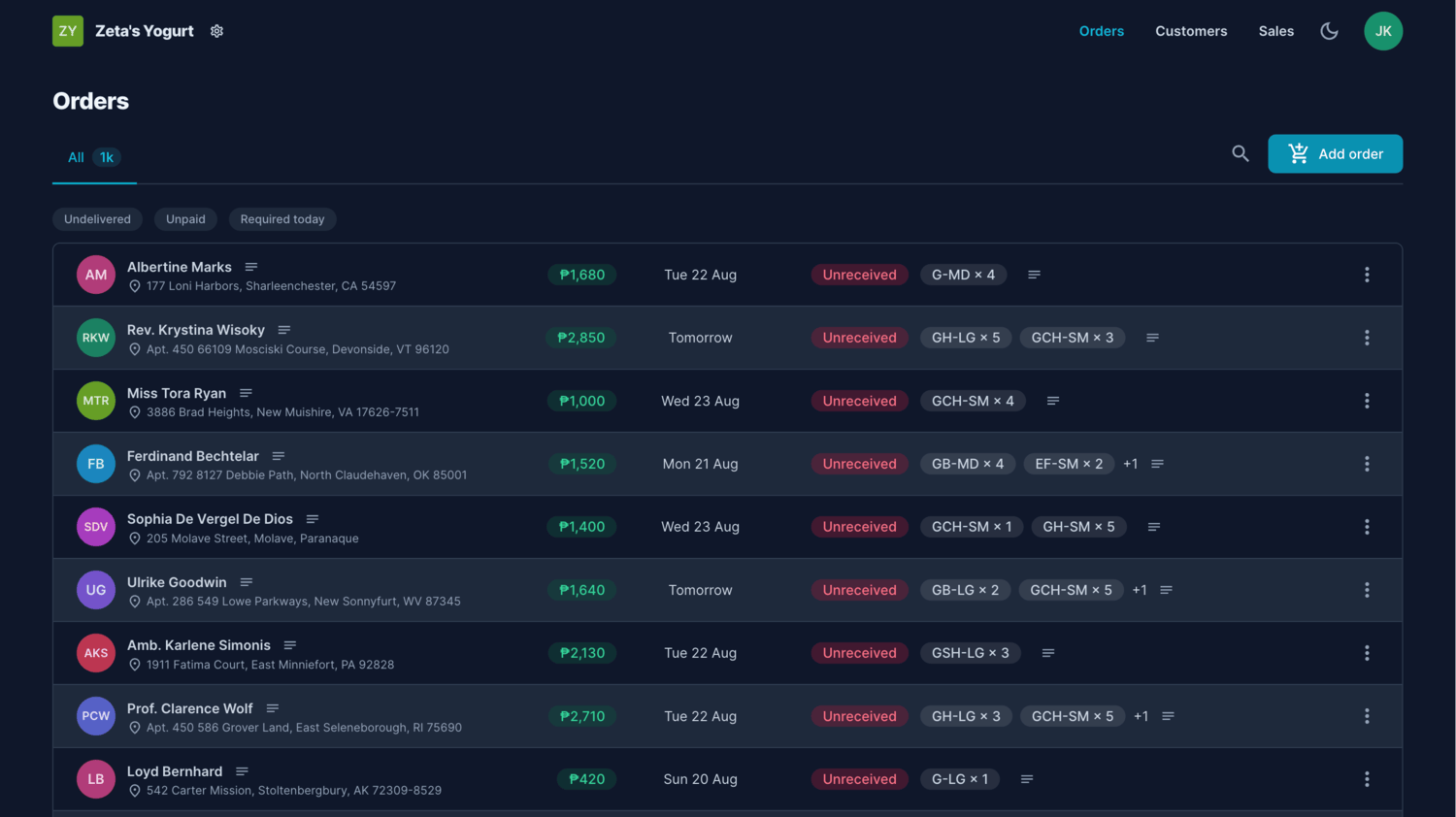
Task: Toggle dark mode moon icon
Action: pos(1329,31)
